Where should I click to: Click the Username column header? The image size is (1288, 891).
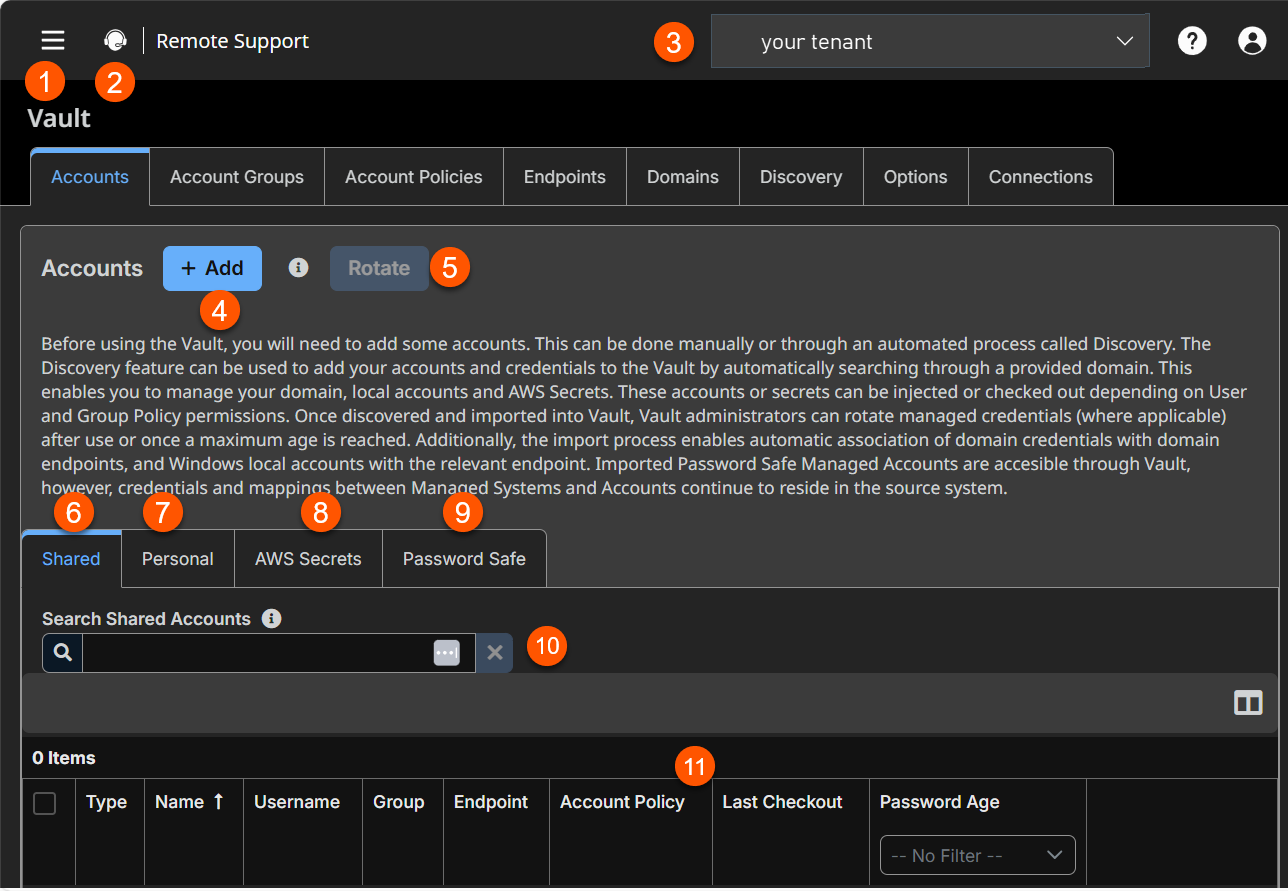coord(297,802)
